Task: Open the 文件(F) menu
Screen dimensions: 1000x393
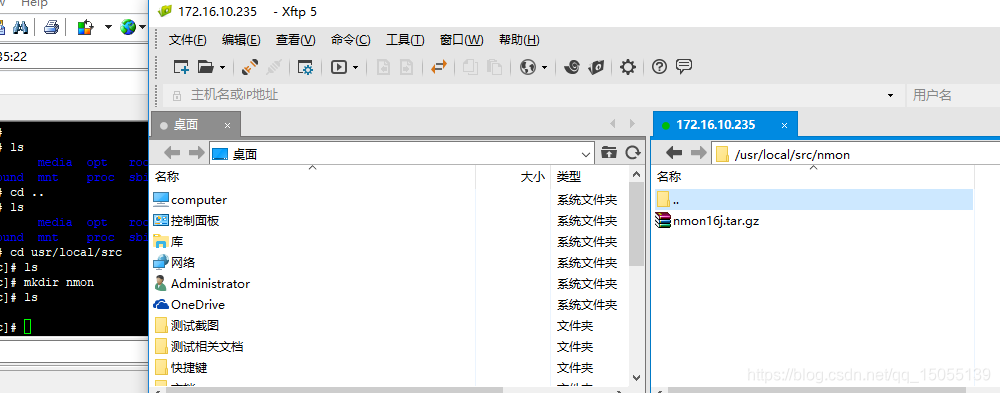Action: coord(188,40)
